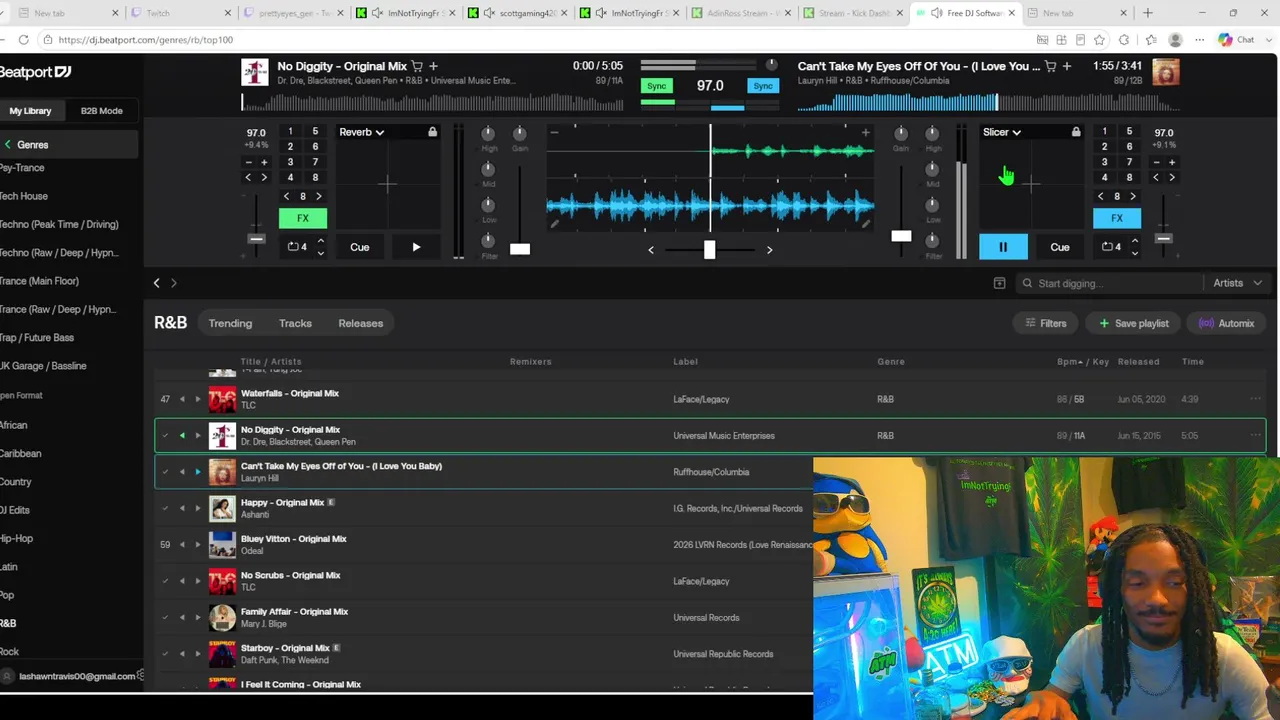Click the left deck Filter knob
This screenshot has width=1280, height=720.
[x=488, y=241]
